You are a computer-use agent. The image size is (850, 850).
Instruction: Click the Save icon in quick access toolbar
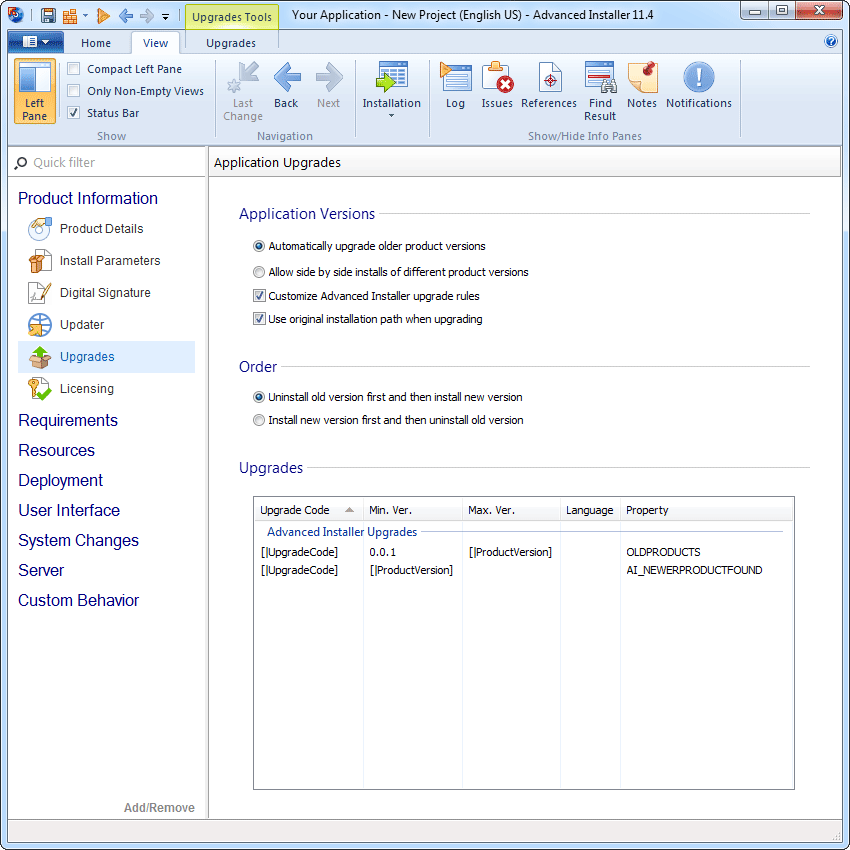48,15
